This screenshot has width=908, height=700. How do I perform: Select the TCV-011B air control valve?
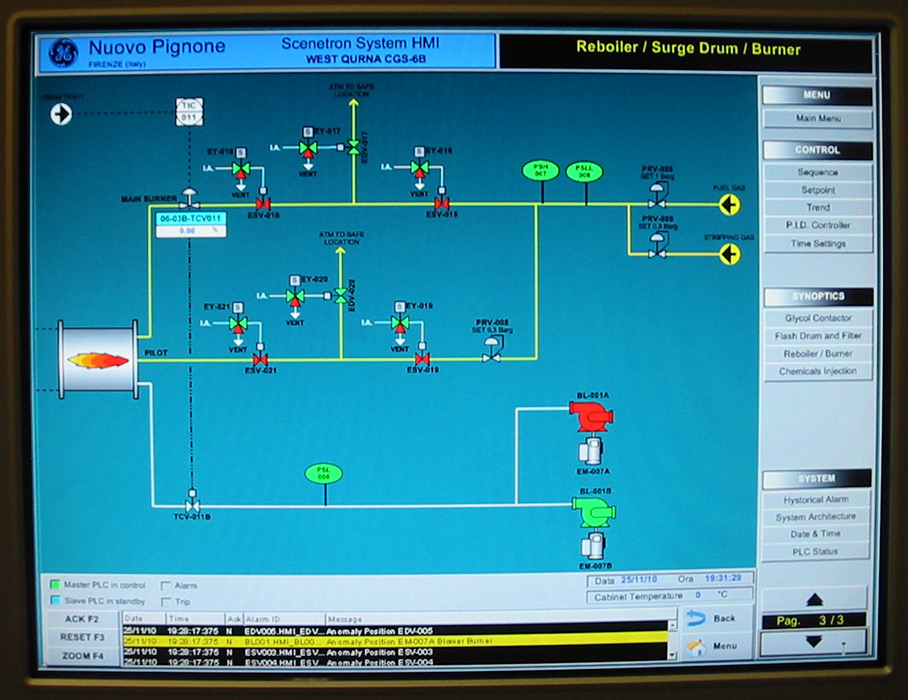(x=192, y=501)
